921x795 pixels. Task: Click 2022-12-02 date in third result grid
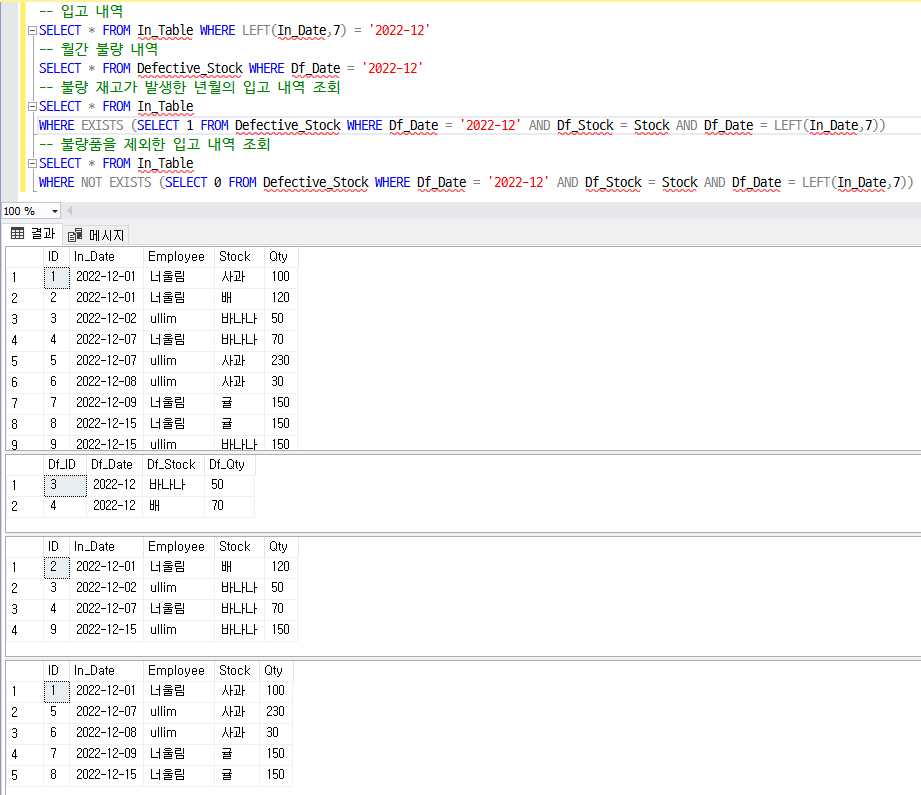coord(106,588)
